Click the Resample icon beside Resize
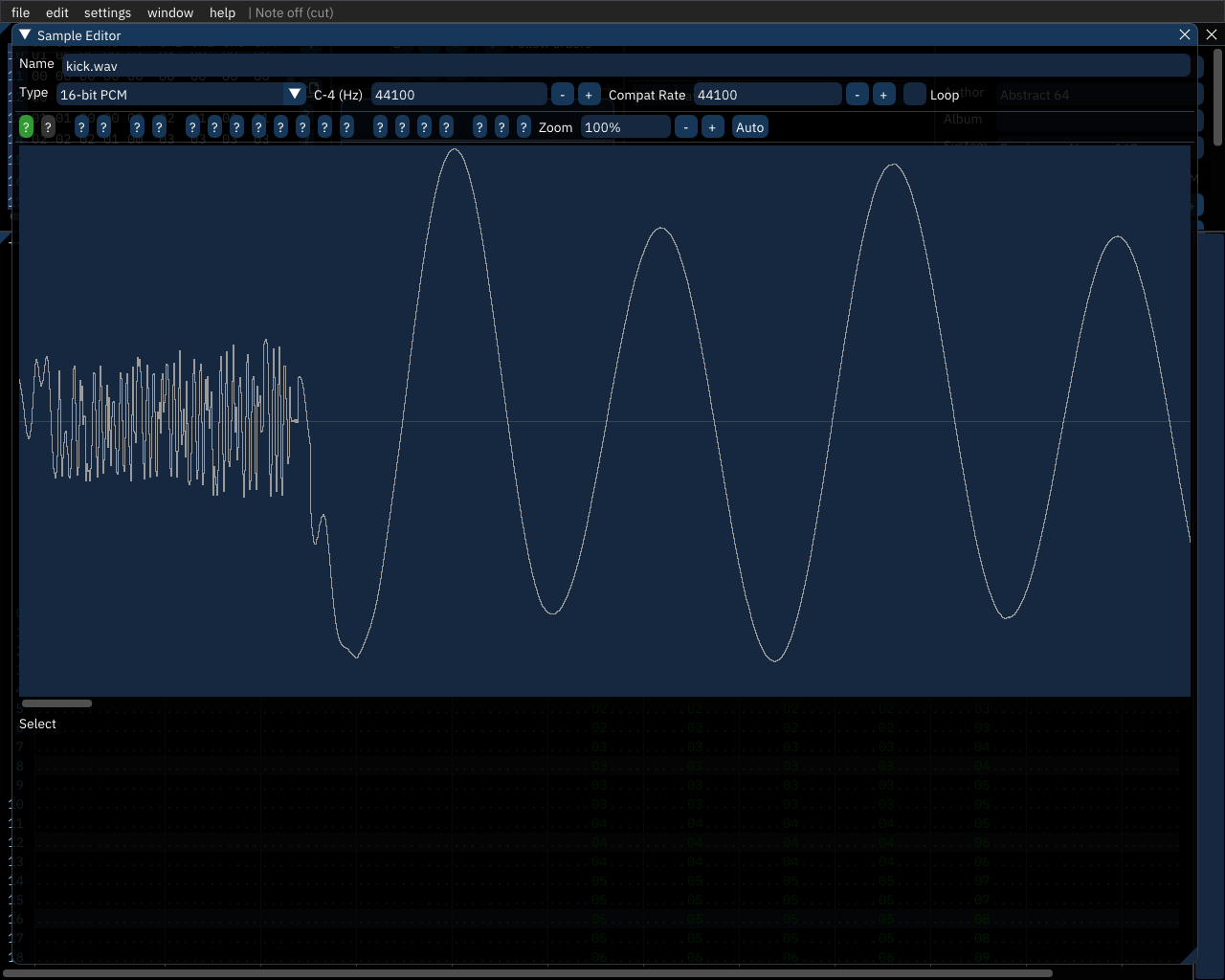The height and width of the screenshot is (980, 1225). 103,127
